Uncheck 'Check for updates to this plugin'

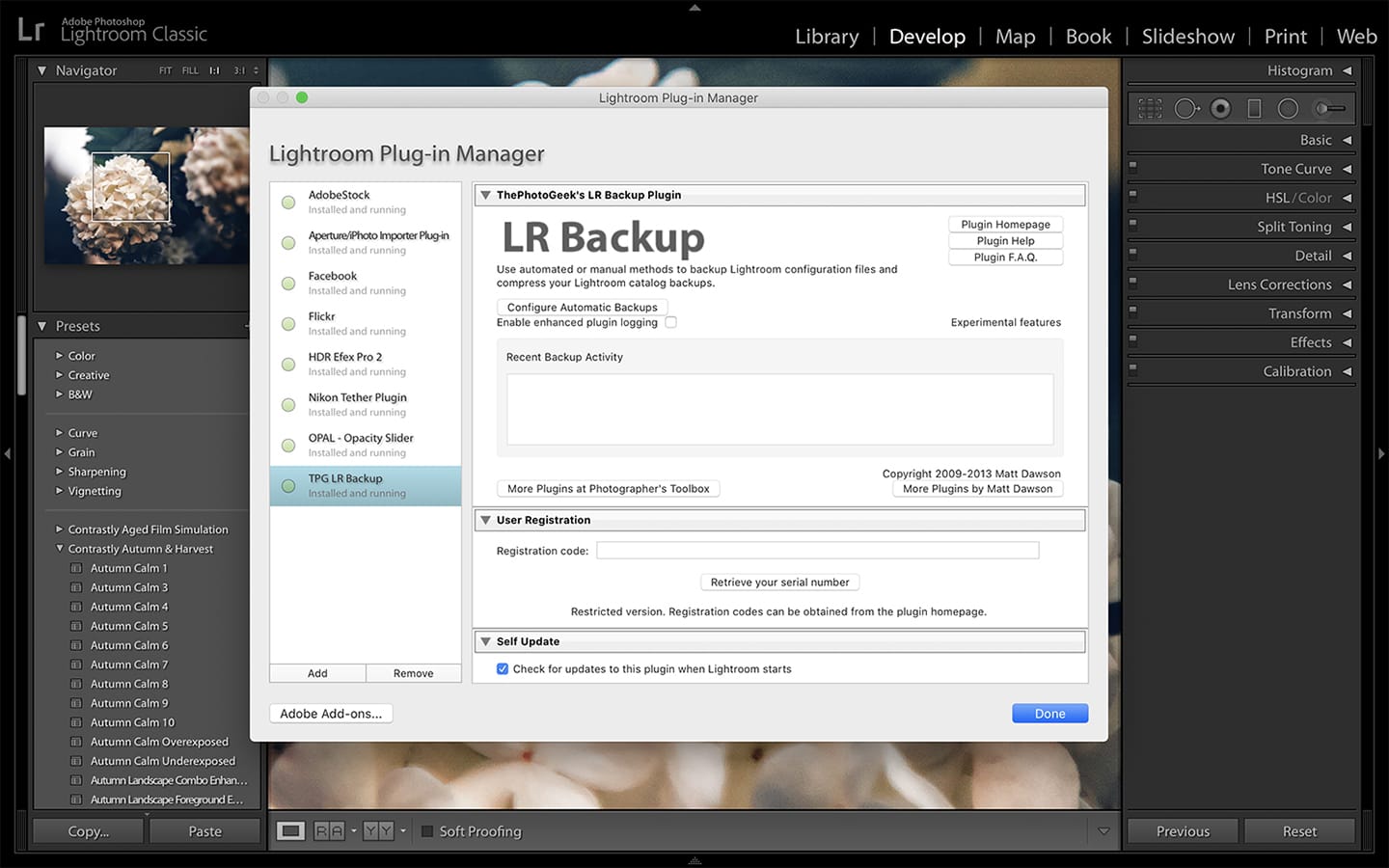503,668
